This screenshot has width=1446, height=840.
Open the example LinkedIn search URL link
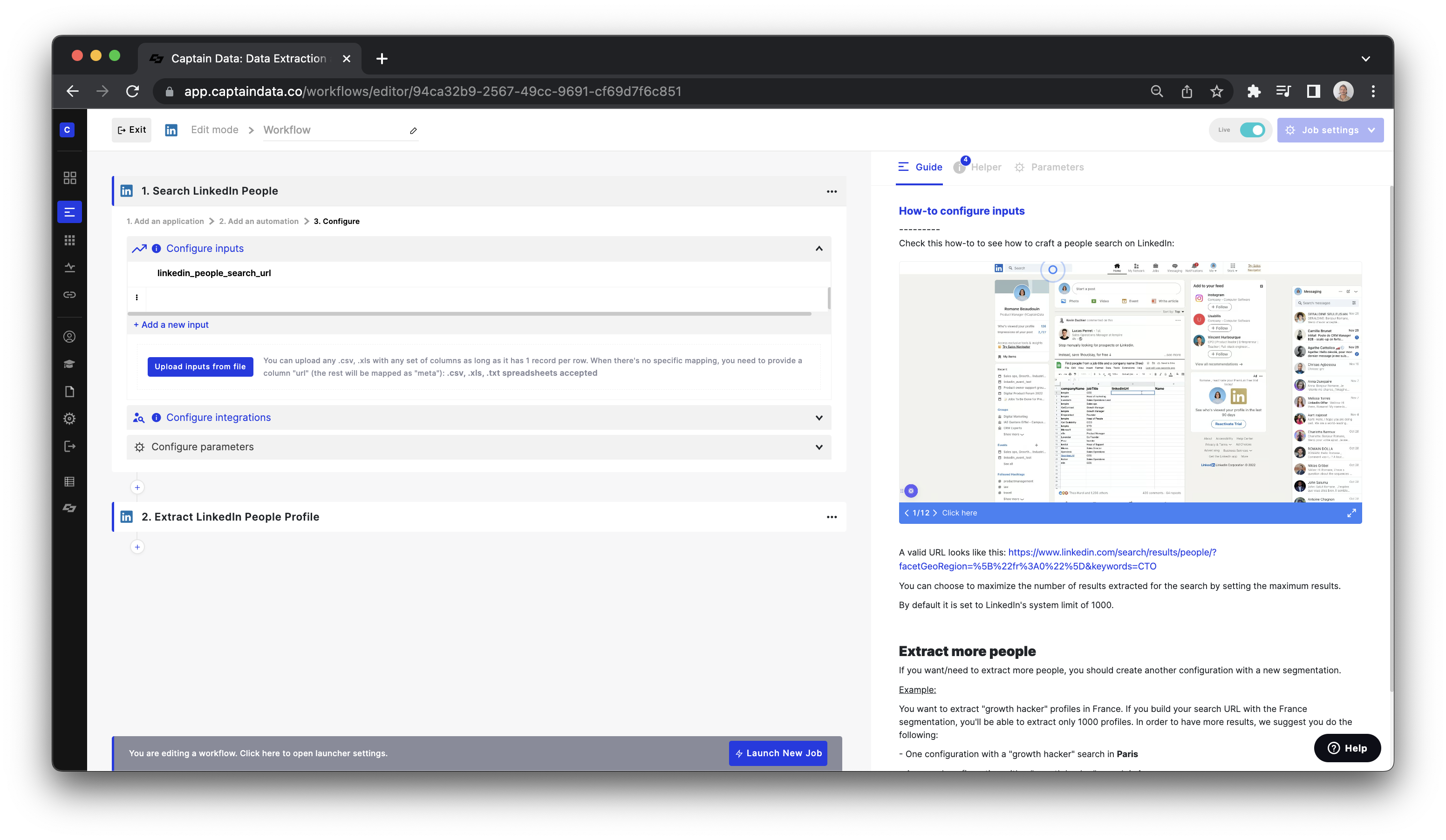1057,560
